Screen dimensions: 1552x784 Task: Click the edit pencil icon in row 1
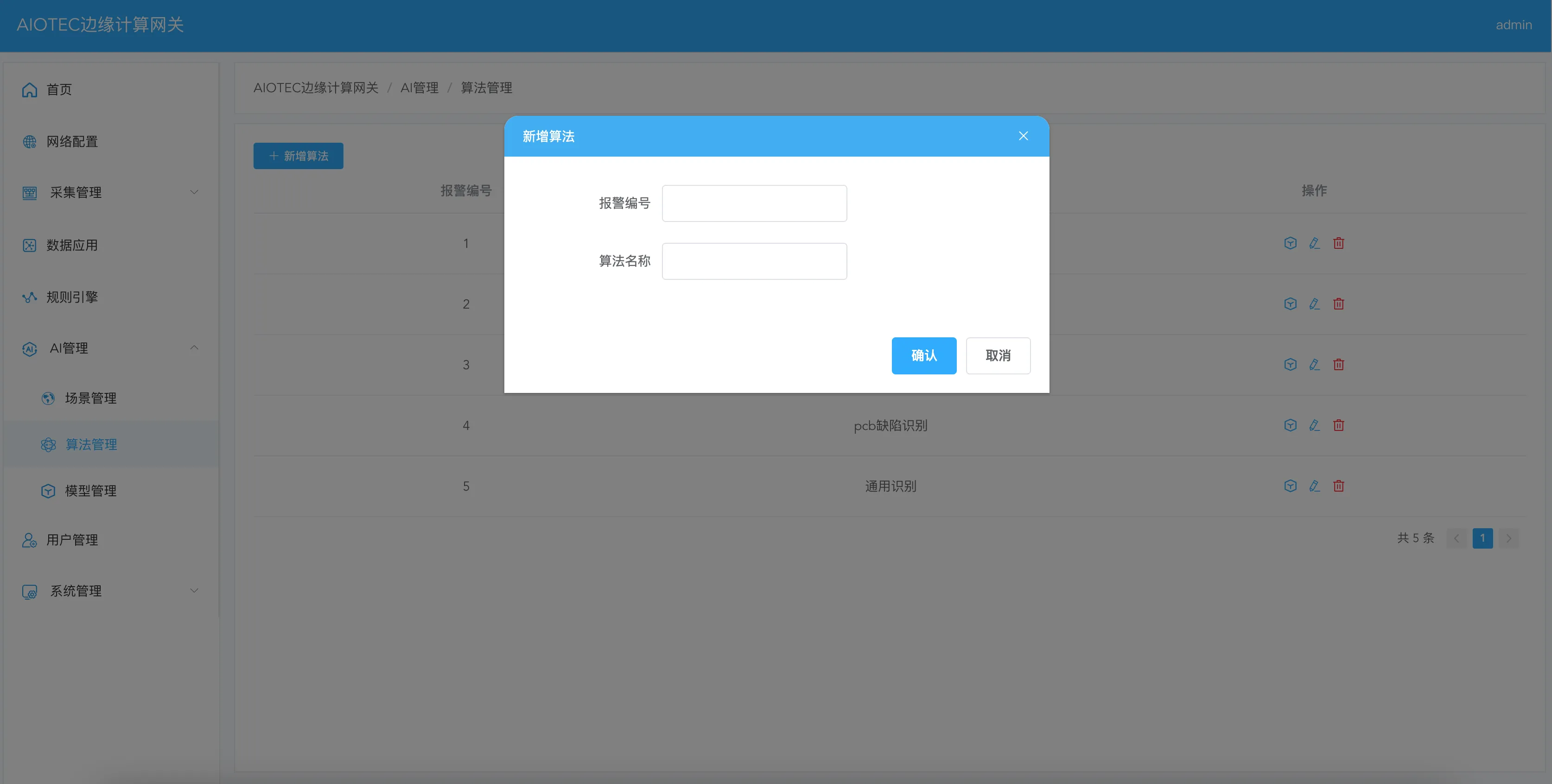pyautogui.click(x=1314, y=243)
